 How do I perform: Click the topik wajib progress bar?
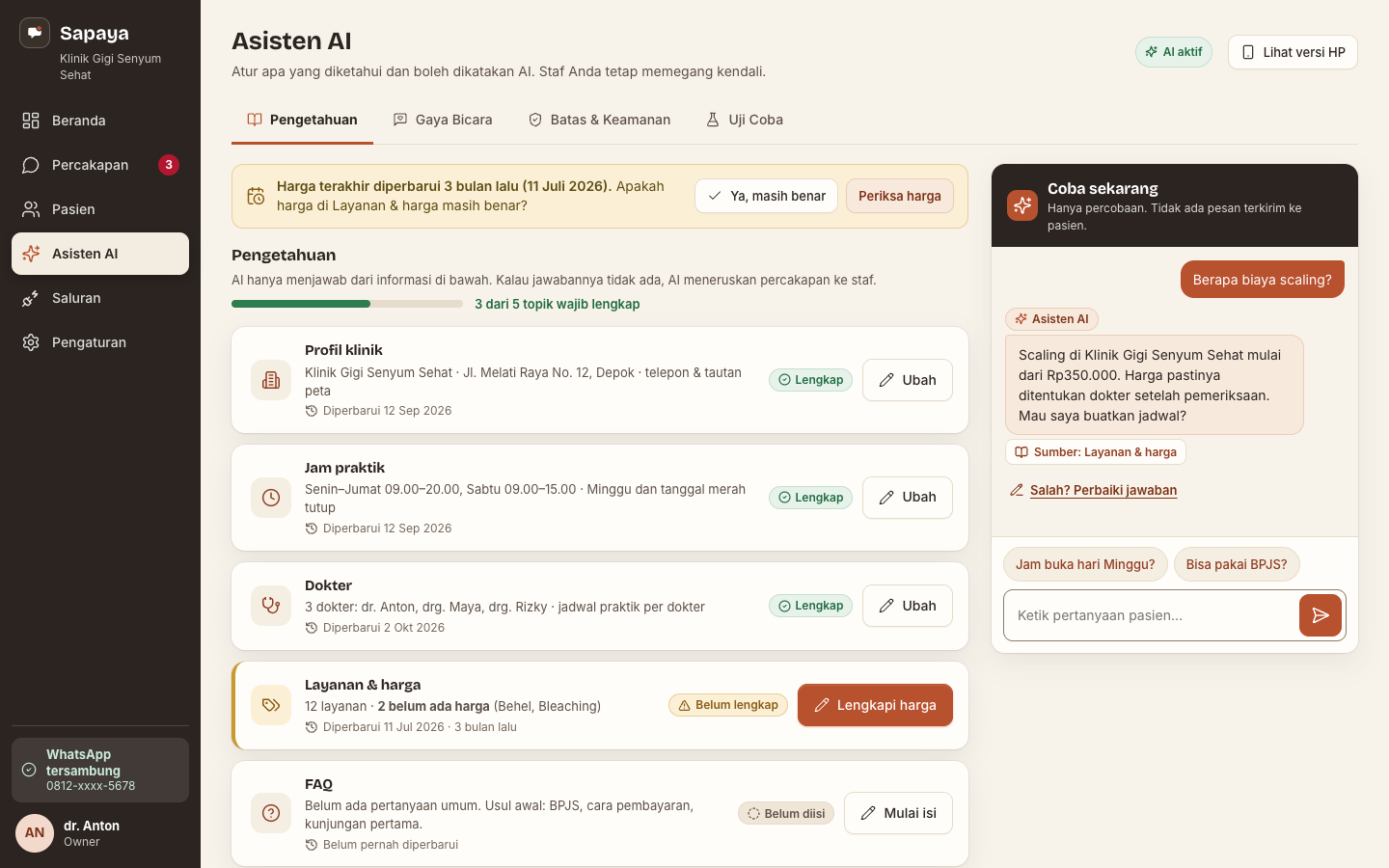coord(347,304)
